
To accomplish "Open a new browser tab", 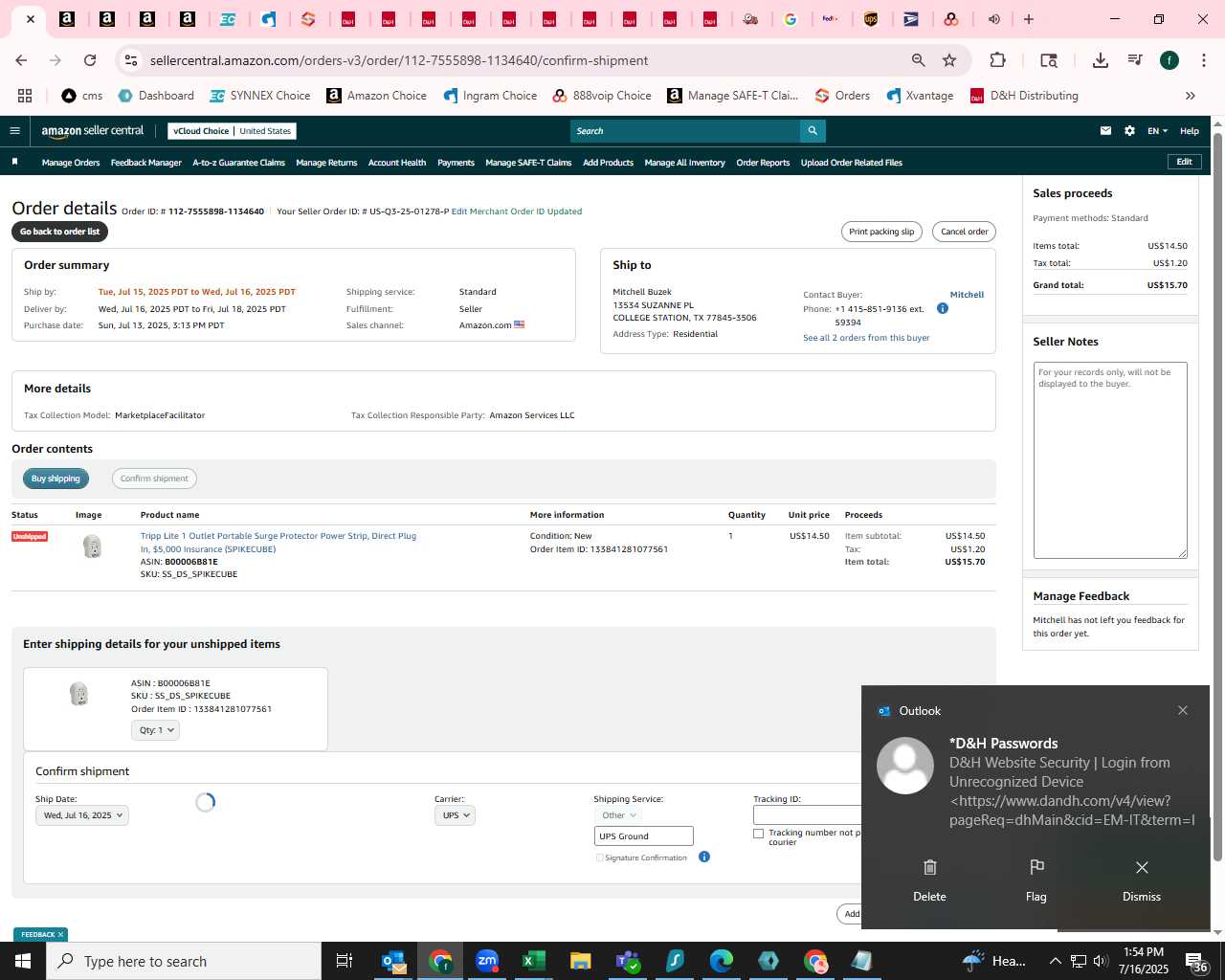I will [x=1029, y=19].
